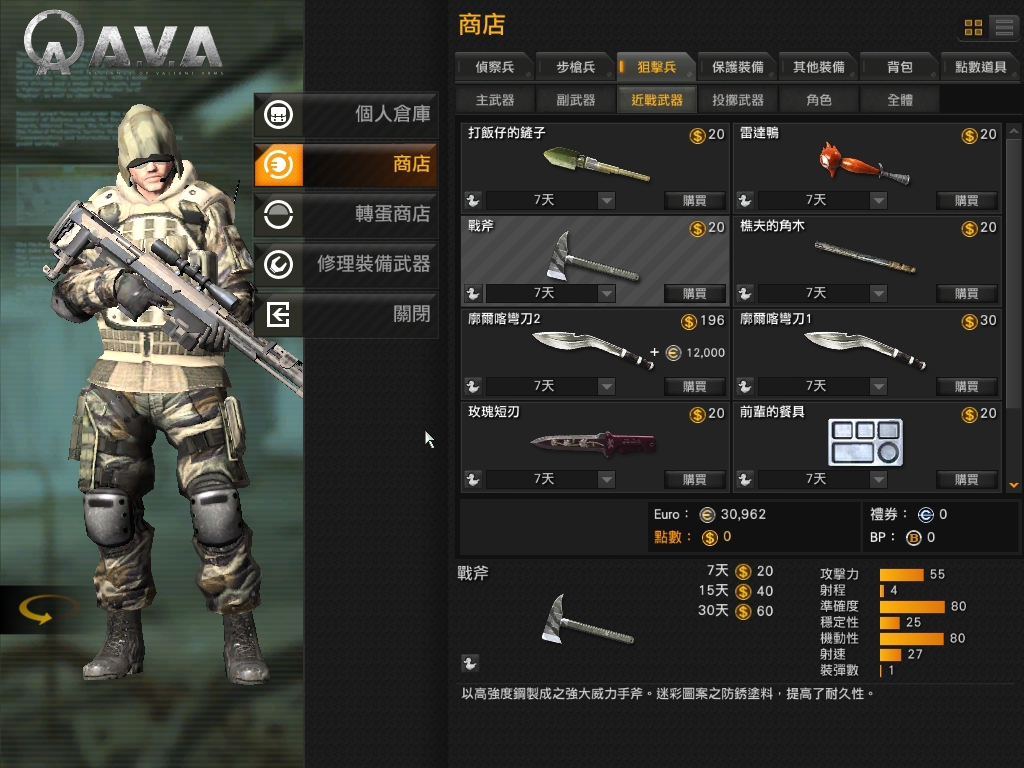
Task: Switch to the 步槍兵 tab
Action: pyautogui.click(x=575, y=67)
